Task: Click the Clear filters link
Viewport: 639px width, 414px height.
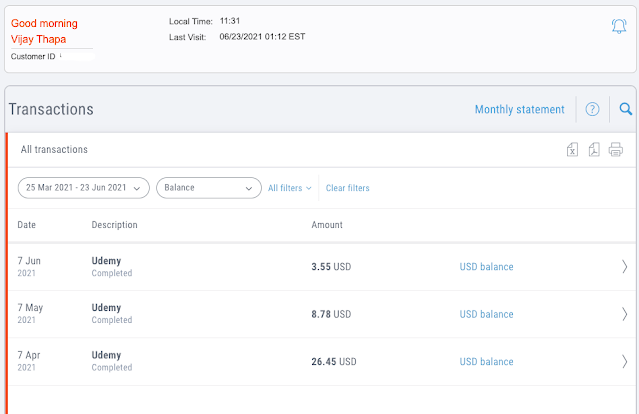Action: point(348,188)
